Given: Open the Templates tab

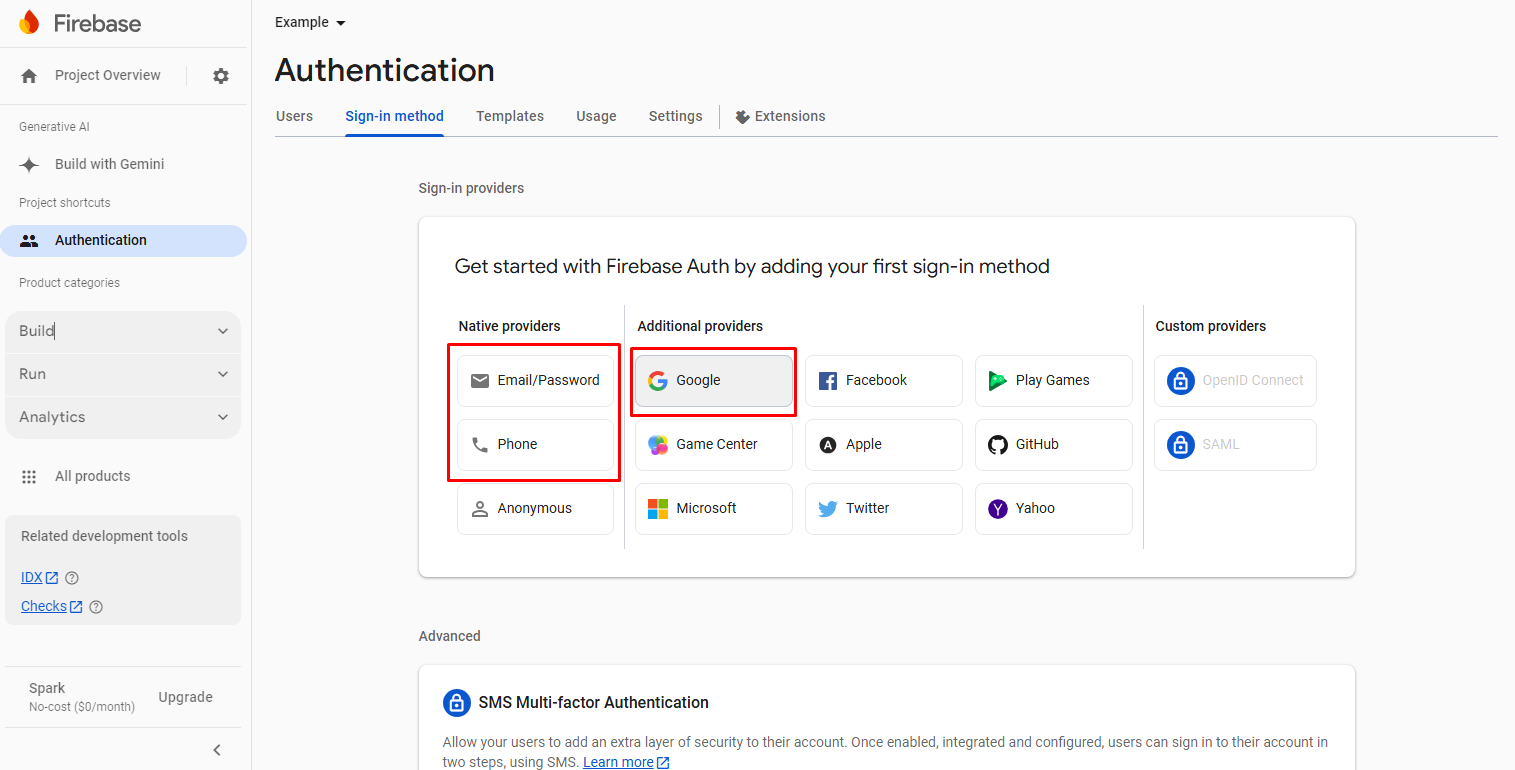Looking at the screenshot, I should tap(510, 117).
